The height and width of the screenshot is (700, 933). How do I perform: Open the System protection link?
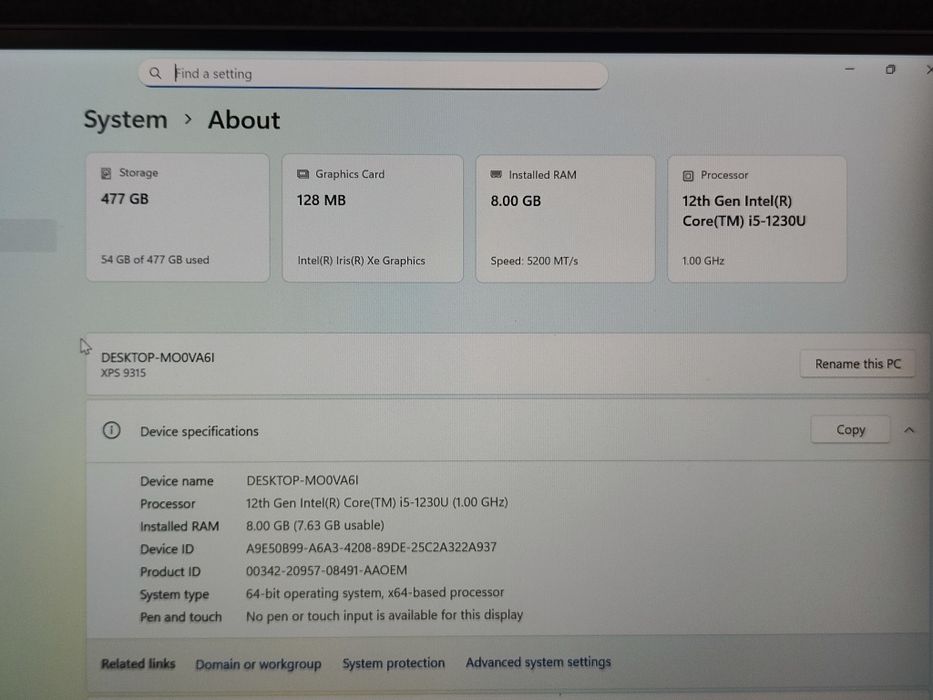point(393,663)
